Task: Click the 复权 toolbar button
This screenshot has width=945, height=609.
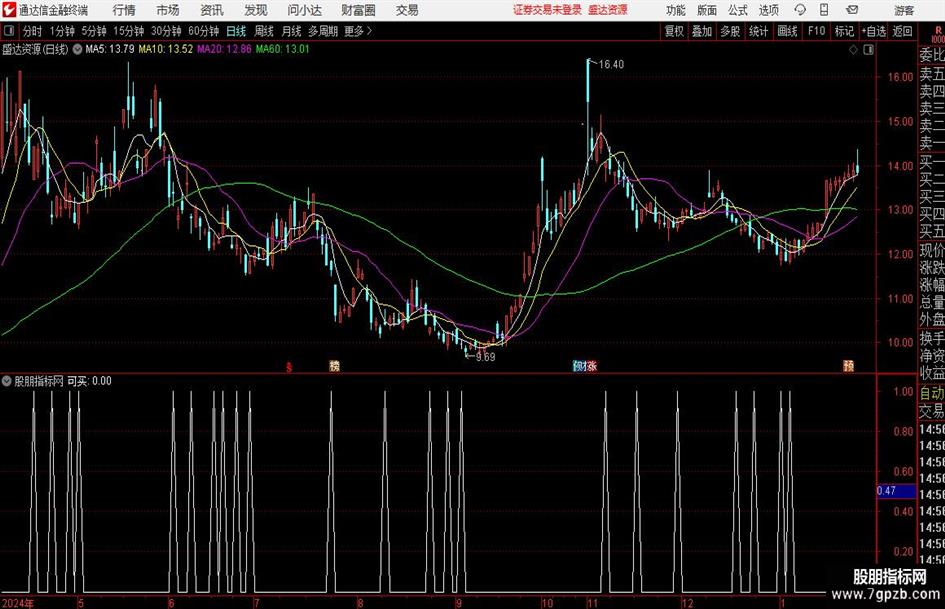Action: pyautogui.click(x=674, y=31)
